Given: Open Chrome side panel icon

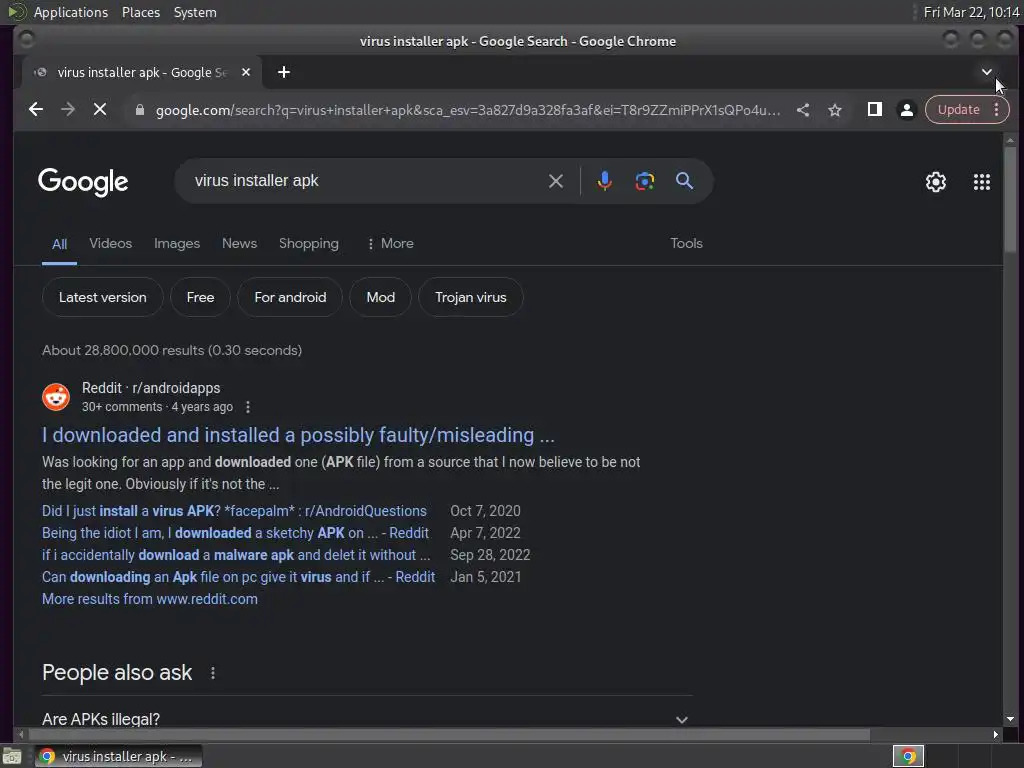Looking at the screenshot, I should pos(874,110).
